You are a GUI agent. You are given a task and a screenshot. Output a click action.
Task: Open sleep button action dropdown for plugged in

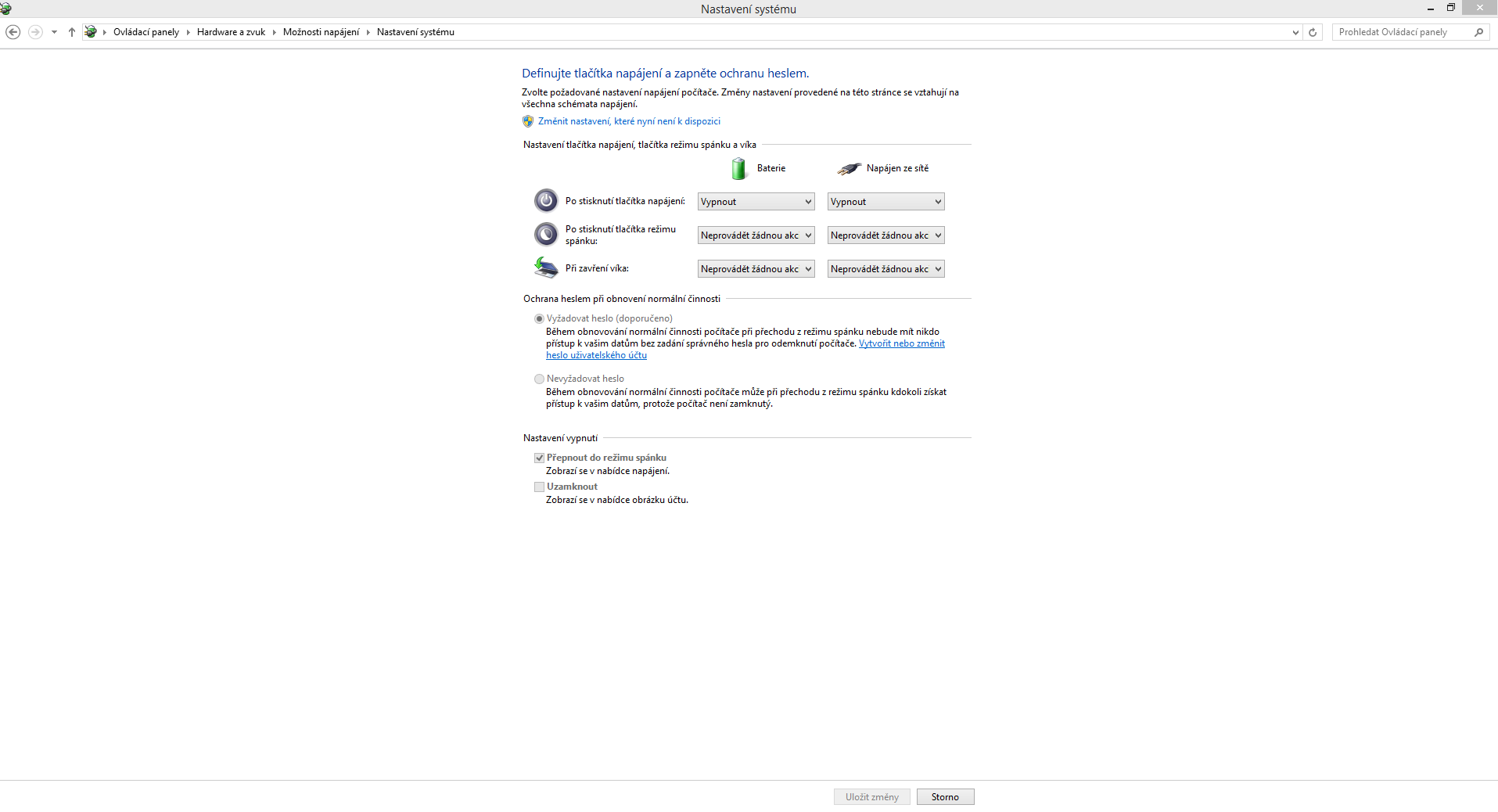click(x=886, y=235)
